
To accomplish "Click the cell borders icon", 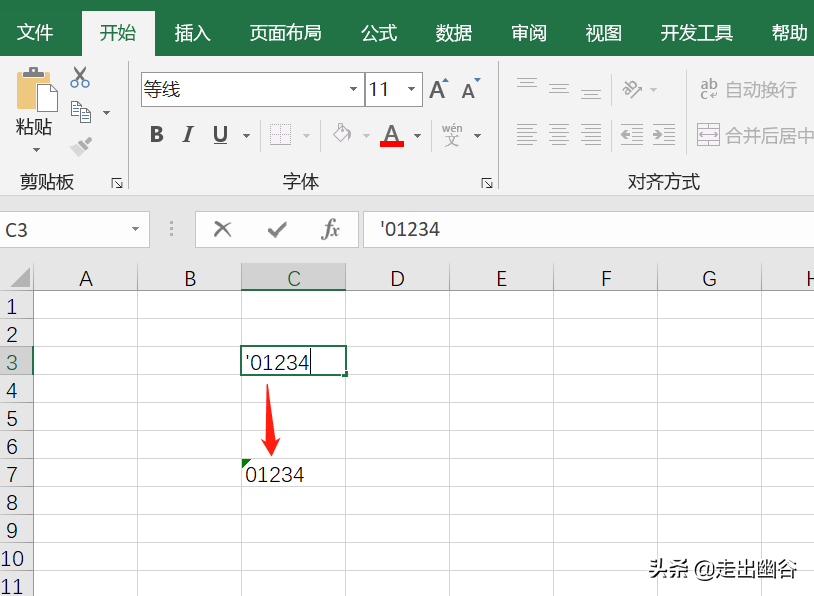I will click(280, 135).
